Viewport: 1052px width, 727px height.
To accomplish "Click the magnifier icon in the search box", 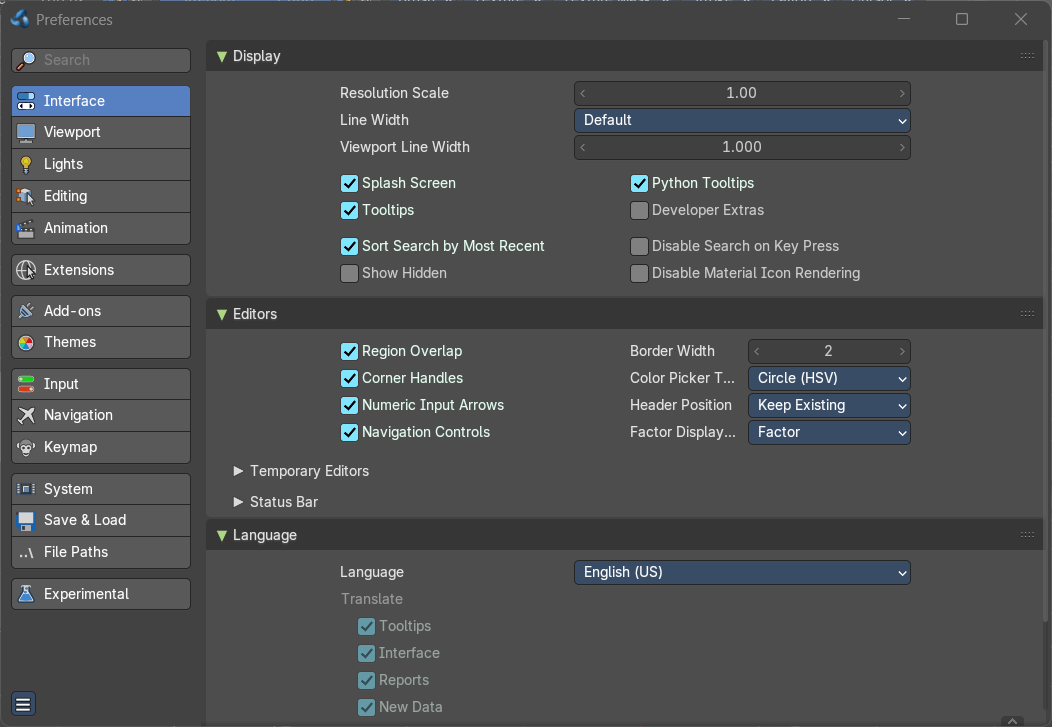I will coord(26,60).
